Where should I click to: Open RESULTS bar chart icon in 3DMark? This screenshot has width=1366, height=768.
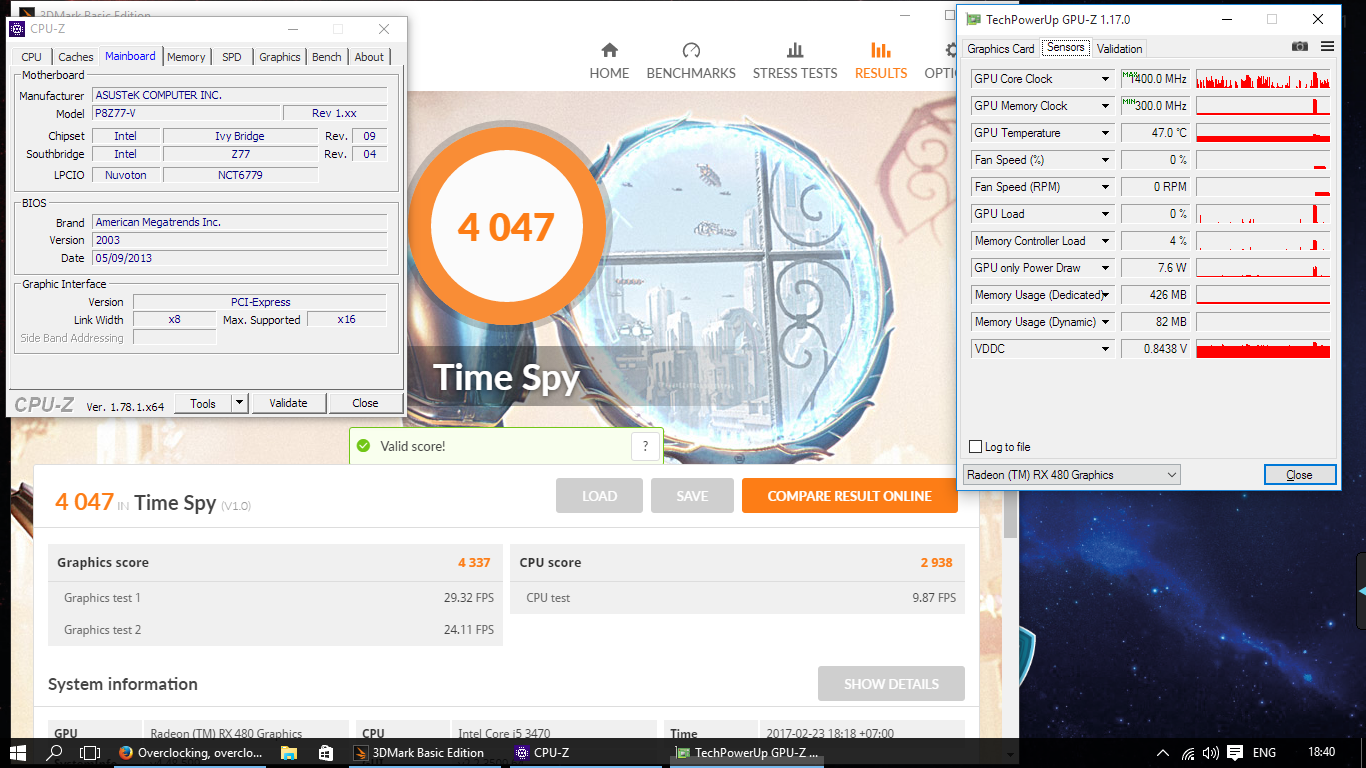880,50
